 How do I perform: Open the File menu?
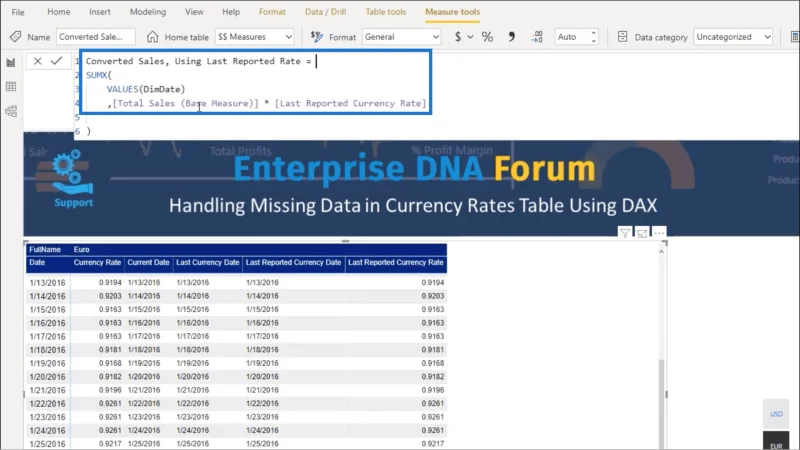[18, 12]
